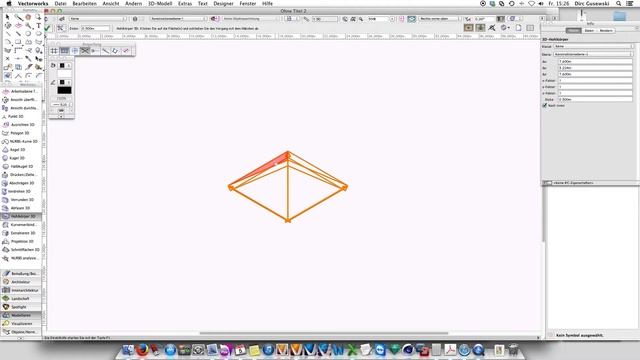640x360 pixels.
Task: Select the arrow selection tool
Action: (7, 18)
